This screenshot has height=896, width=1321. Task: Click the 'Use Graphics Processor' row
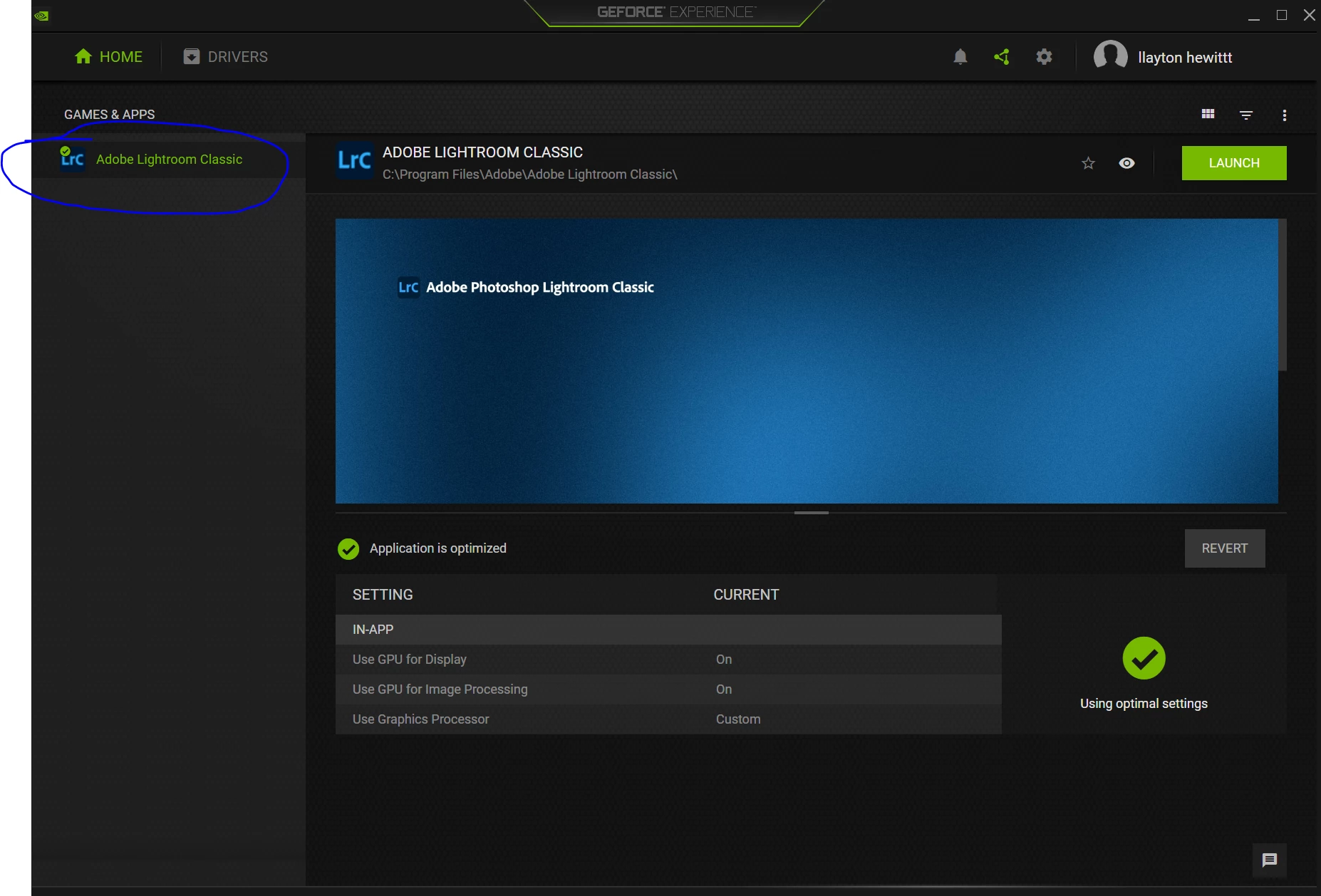coord(668,719)
